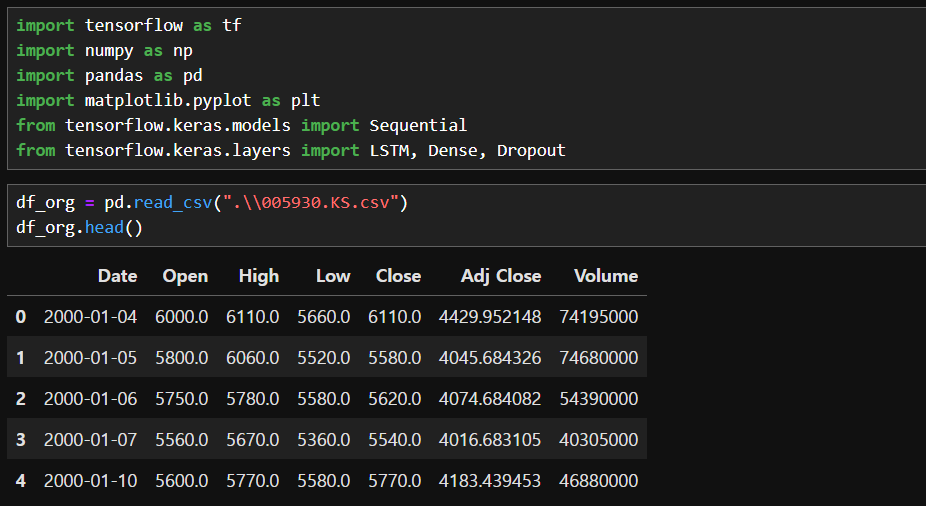Click Volume value 46880000

pyautogui.click(x=599, y=481)
